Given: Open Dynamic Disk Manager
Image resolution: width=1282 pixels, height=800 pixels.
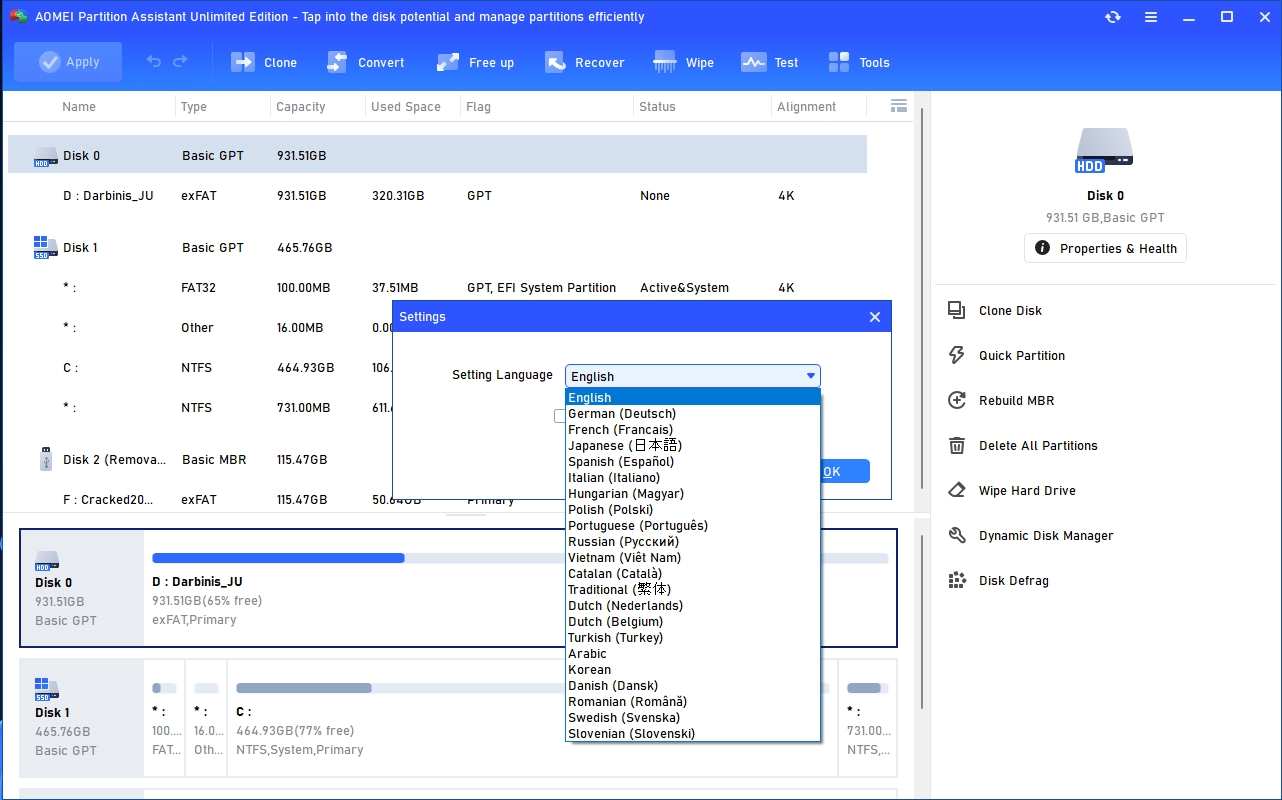Looking at the screenshot, I should click(1046, 536).
